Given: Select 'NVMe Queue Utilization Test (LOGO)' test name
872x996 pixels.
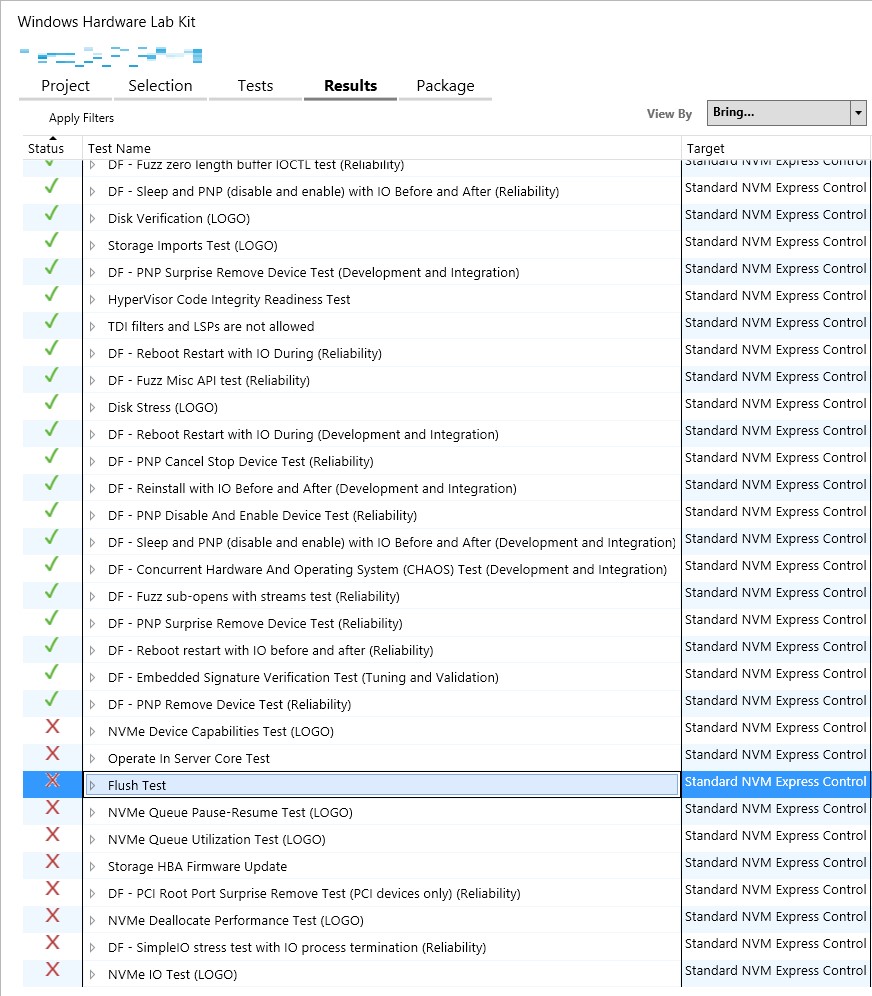Looking at the screenshot, I should coord(217,840).
